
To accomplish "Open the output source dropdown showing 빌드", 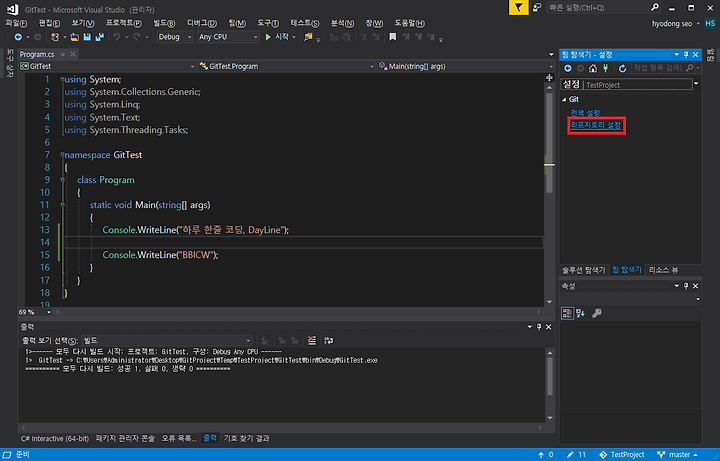I will coord(167,340).
